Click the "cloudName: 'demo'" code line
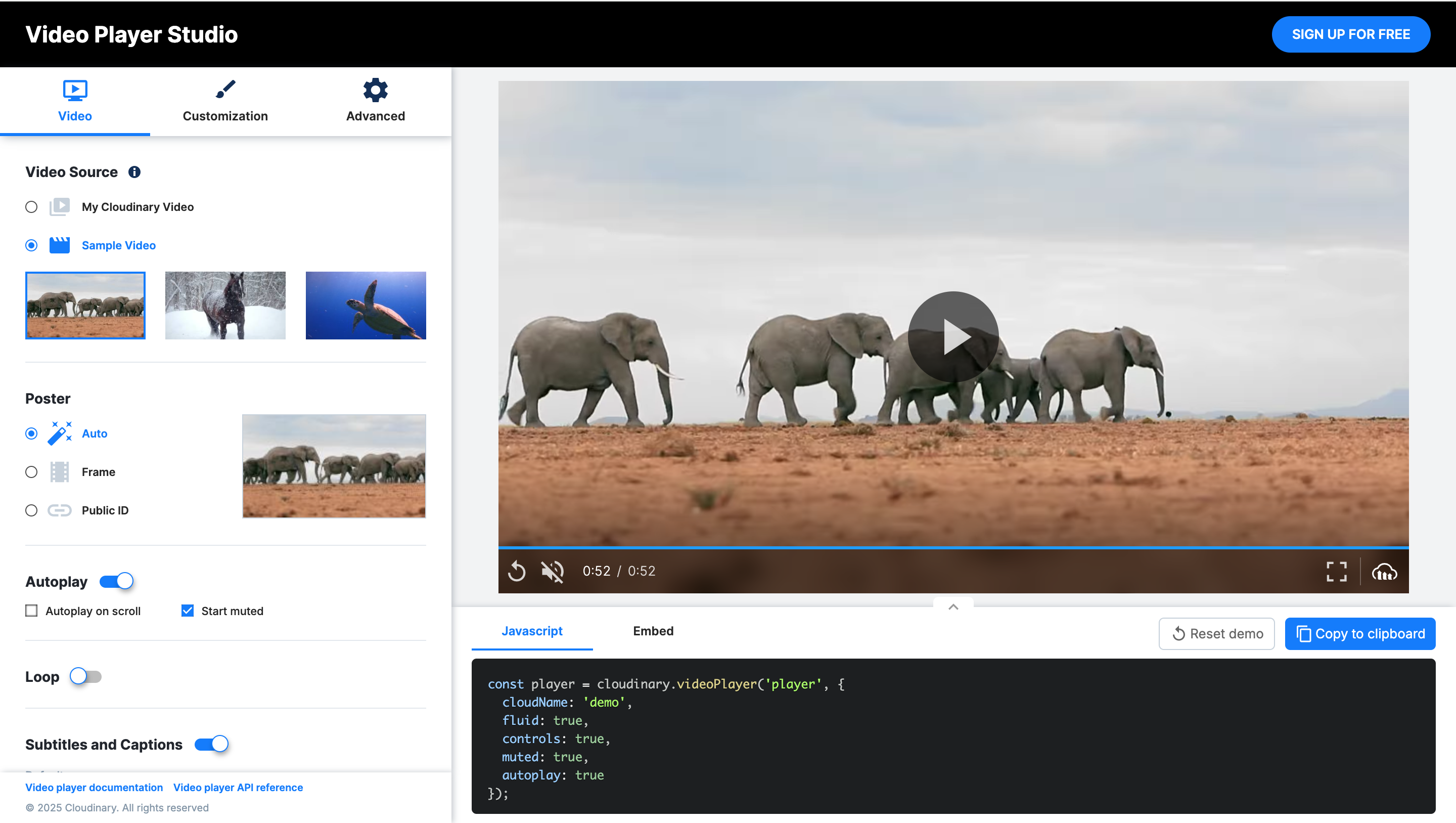This screenshot has width=1456, height=823. pyautogui.click(x=567, y=703)
